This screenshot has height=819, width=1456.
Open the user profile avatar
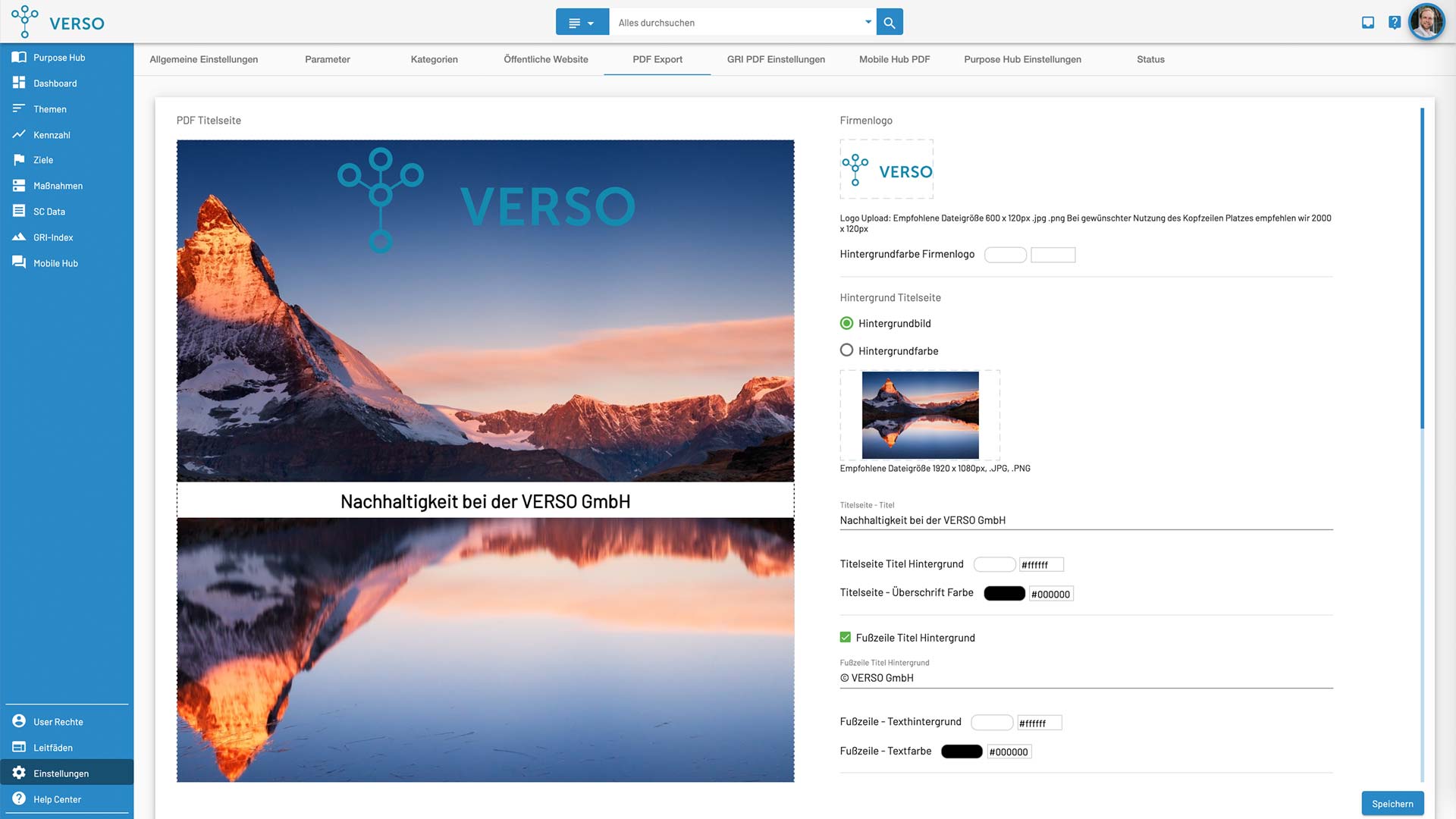coord(1426,22)
